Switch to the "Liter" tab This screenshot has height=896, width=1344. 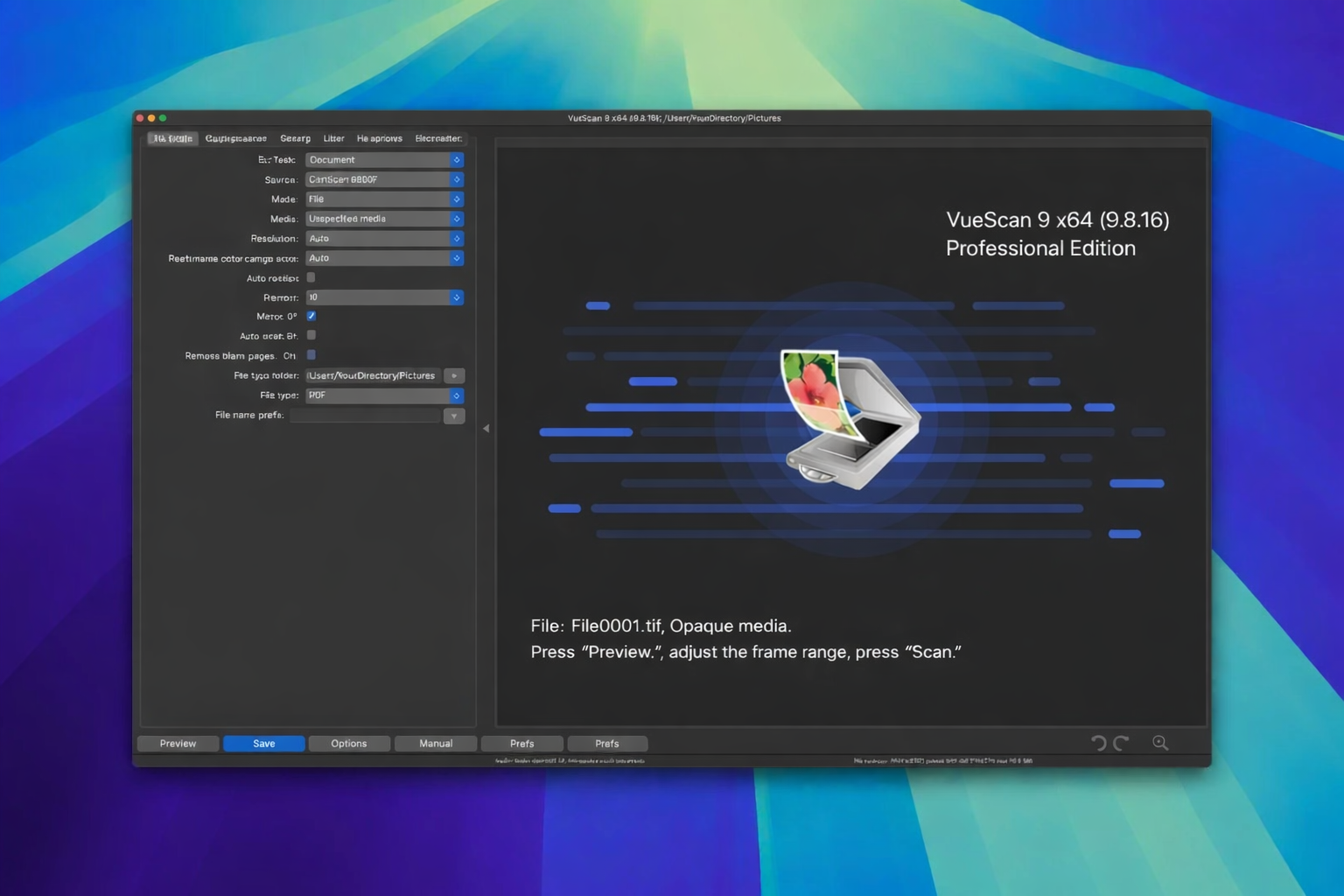333,138
